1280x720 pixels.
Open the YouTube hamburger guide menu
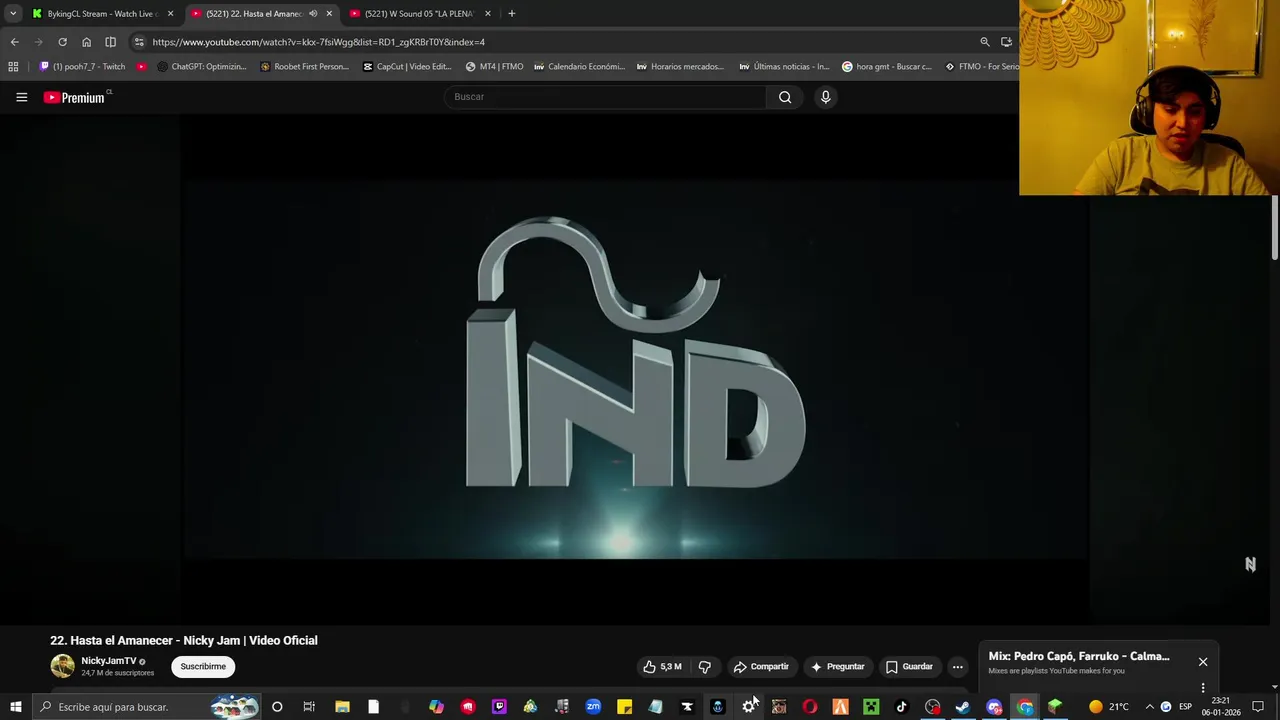click(21, 97)
